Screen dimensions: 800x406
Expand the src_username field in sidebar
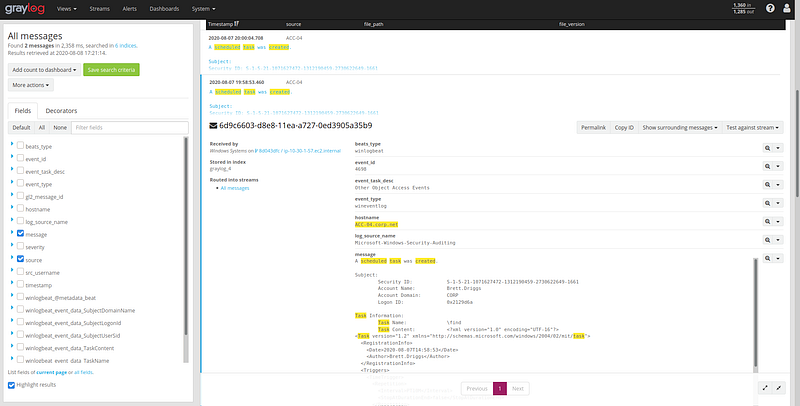[12, 271]
